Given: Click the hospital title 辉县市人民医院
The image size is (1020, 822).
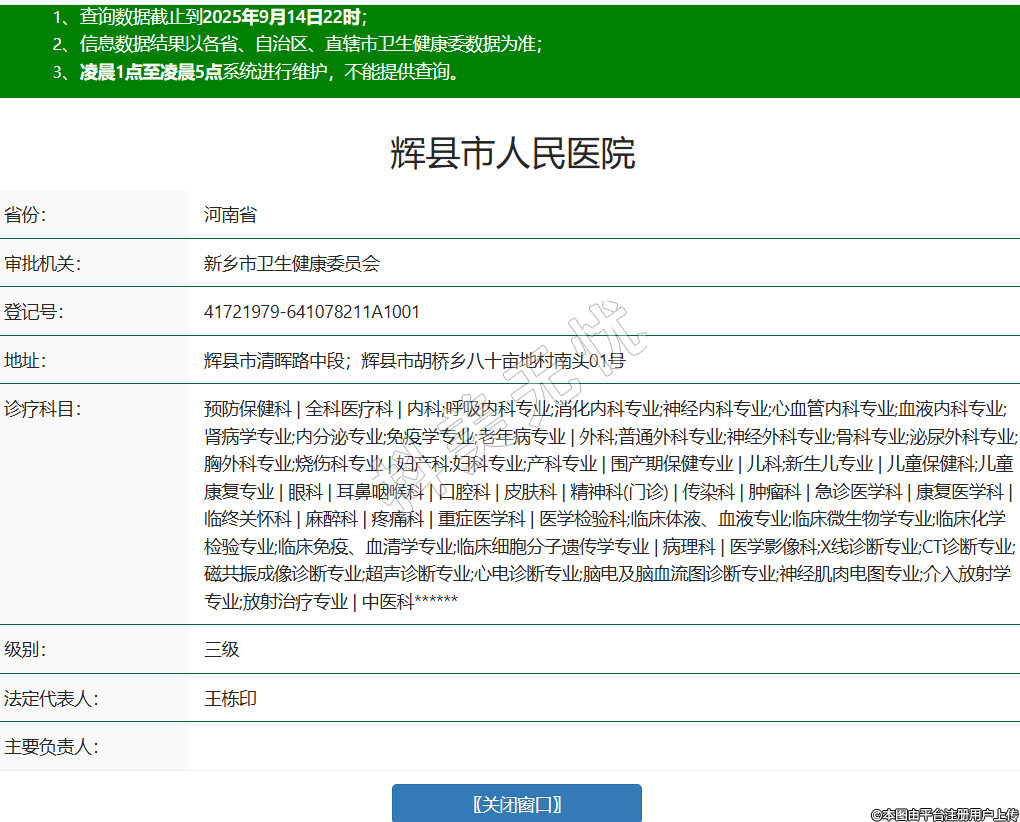Looking at the screenshot, I should click(x=511, y=153).
